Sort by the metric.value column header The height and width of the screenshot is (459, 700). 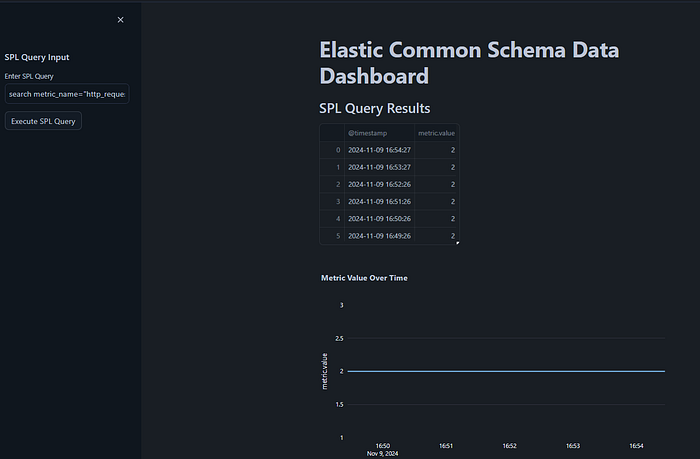pyautogui.click(x=436, y=133)
